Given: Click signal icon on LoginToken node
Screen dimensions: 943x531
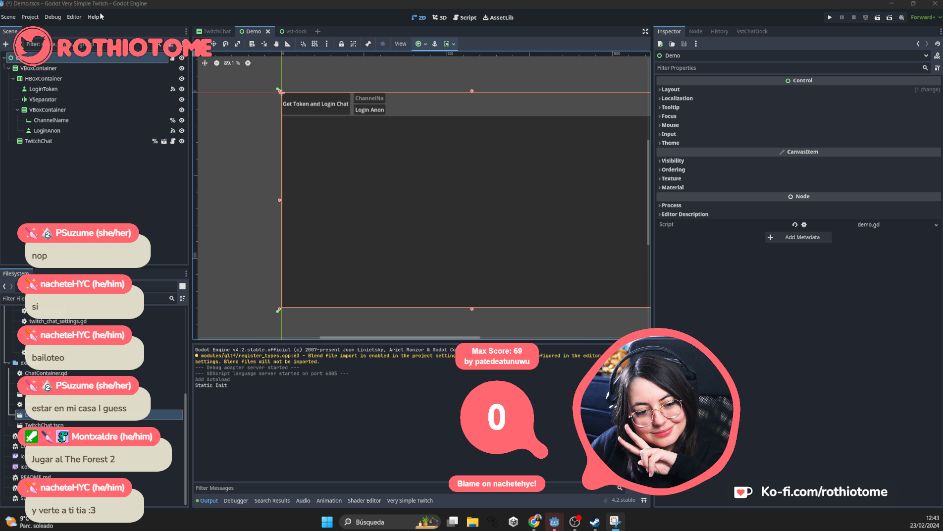Looking at the screenshot, I should tap(173, 89).
